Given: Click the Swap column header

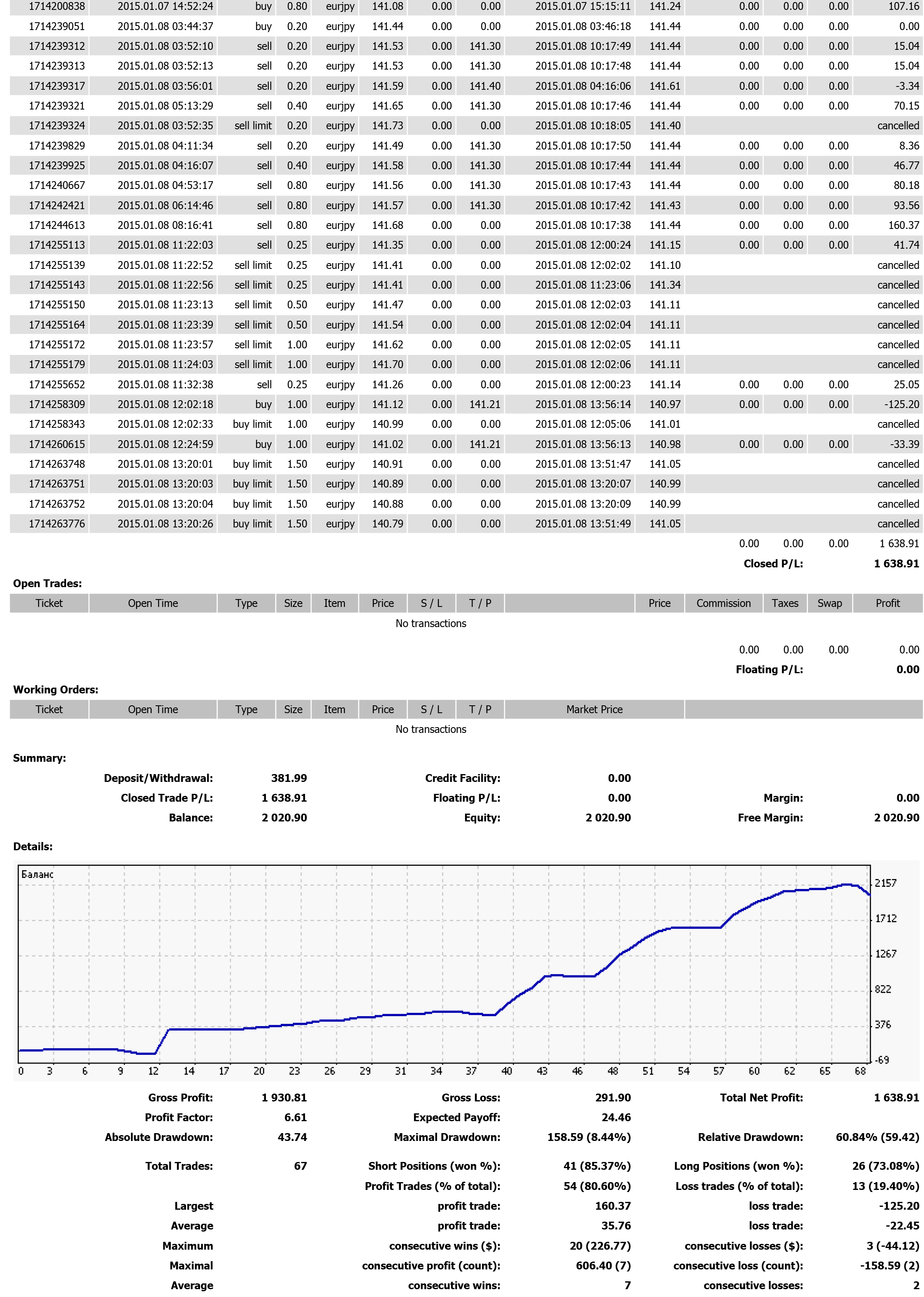Looking at the screenshot, I should 830,603.
